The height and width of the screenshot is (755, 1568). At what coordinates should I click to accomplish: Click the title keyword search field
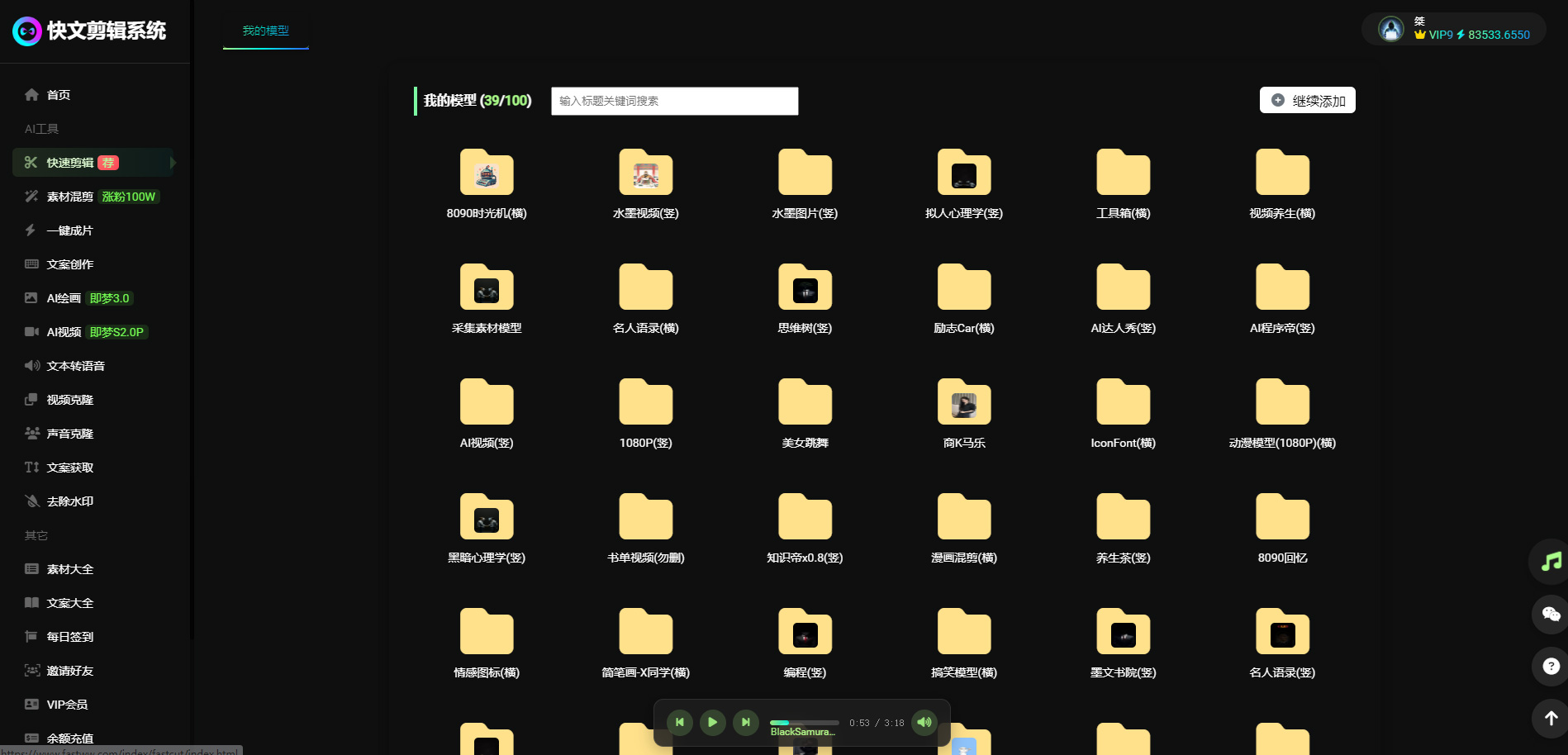click(674, 101)
